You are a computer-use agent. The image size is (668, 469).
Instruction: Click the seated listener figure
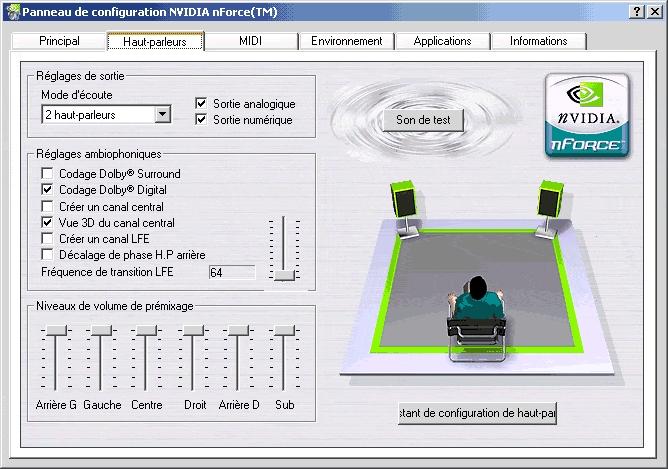tap(476, 319)
